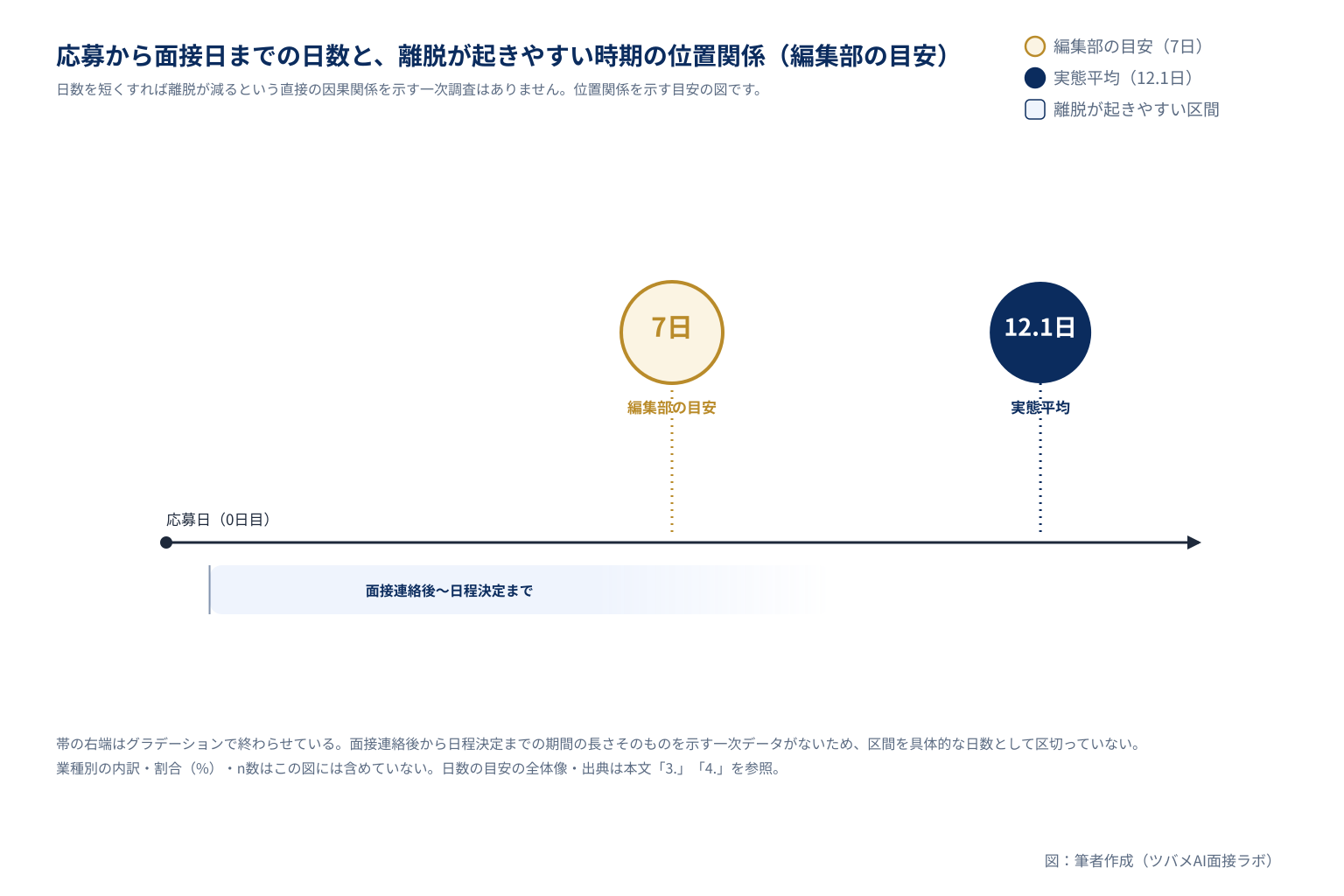1344x896 pixels.
Task: Click the start dot of the timeline axis
Action: click(166, 542)
